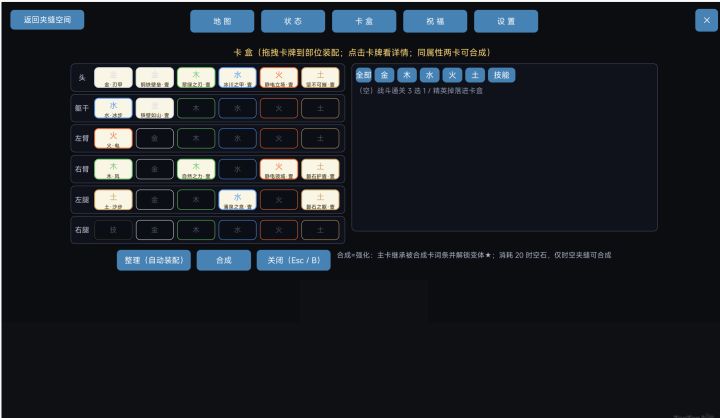Click empty 火 slot in 右腿 row
Screen dimensions: 720x418
(279, 230)
